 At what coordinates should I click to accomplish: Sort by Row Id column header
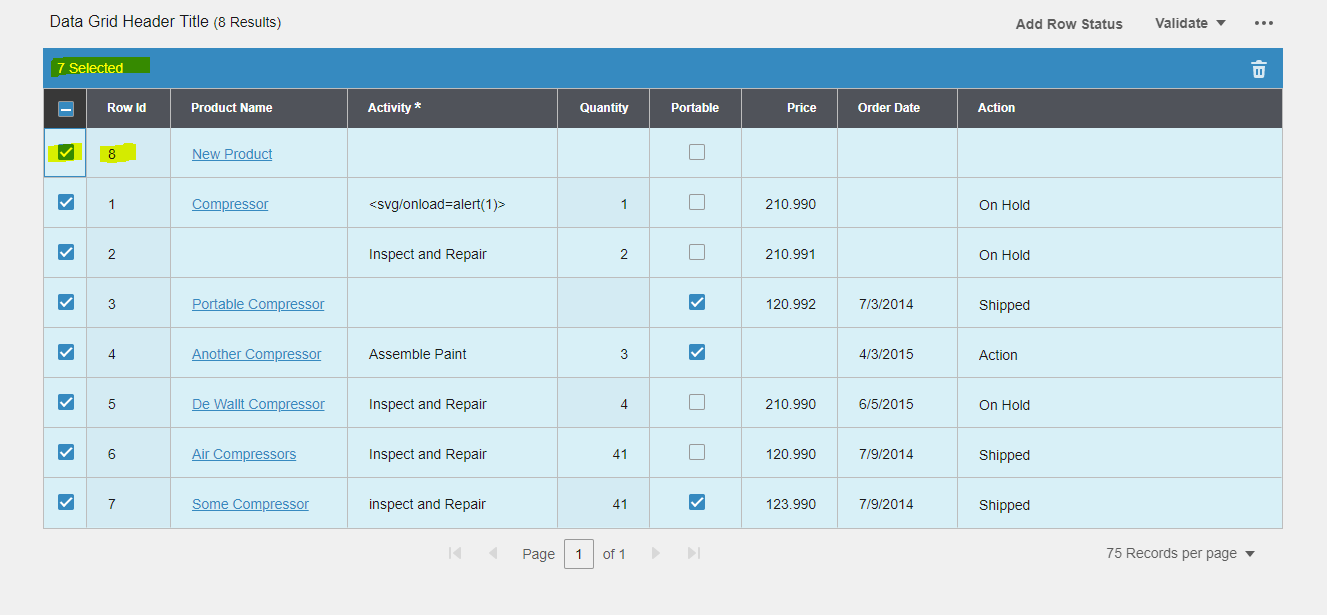click(127, 108)
